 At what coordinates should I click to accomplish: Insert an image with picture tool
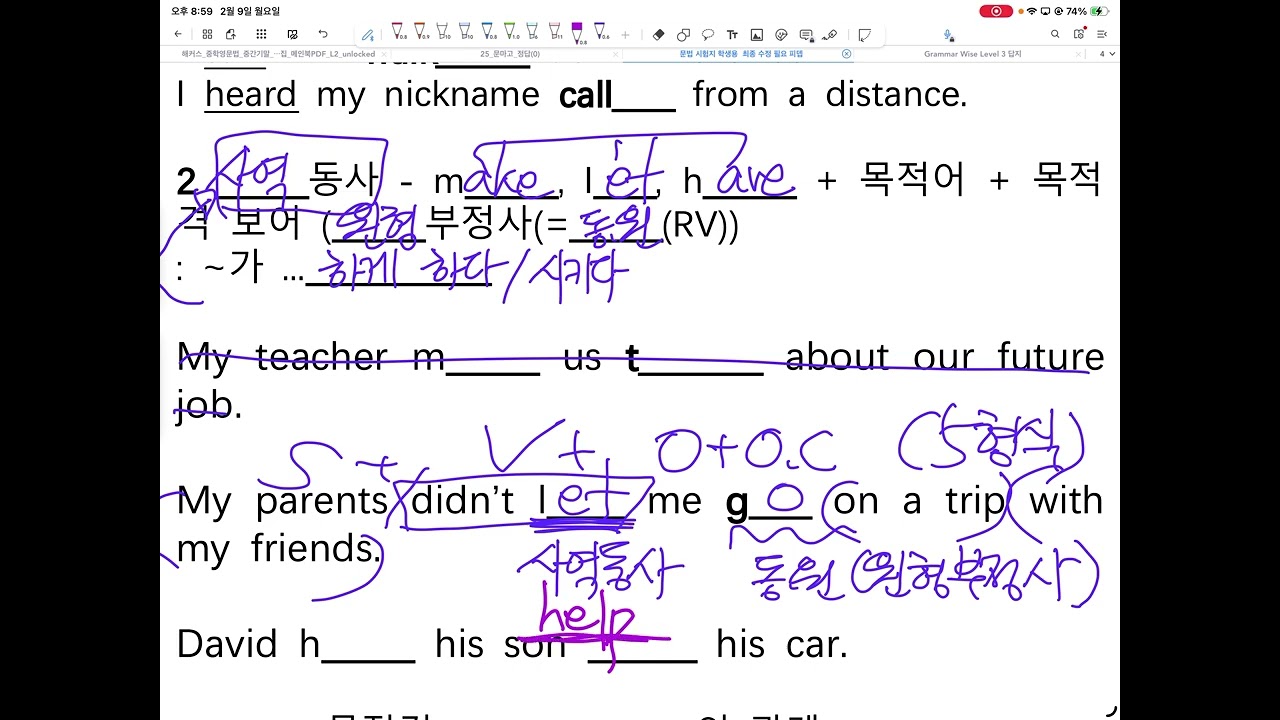(757, 35)
